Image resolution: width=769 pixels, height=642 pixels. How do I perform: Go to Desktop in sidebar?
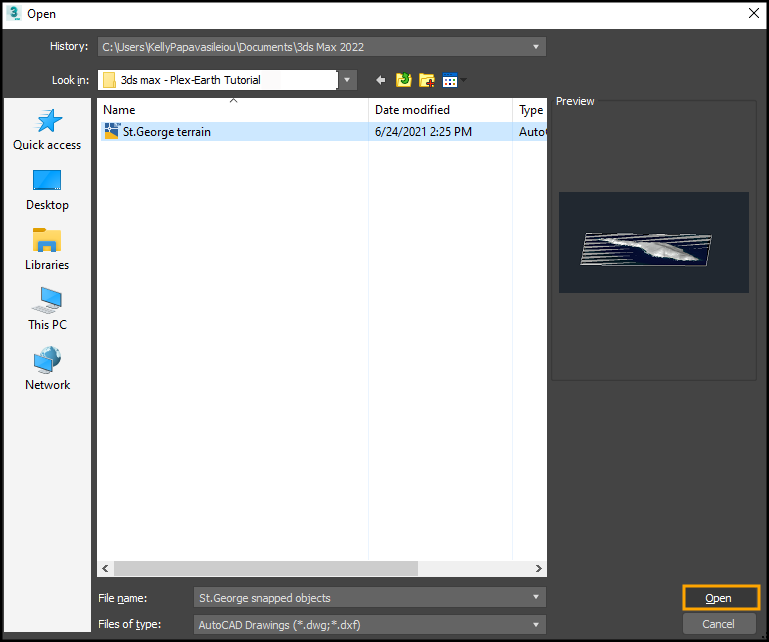[x=47, y=190]
